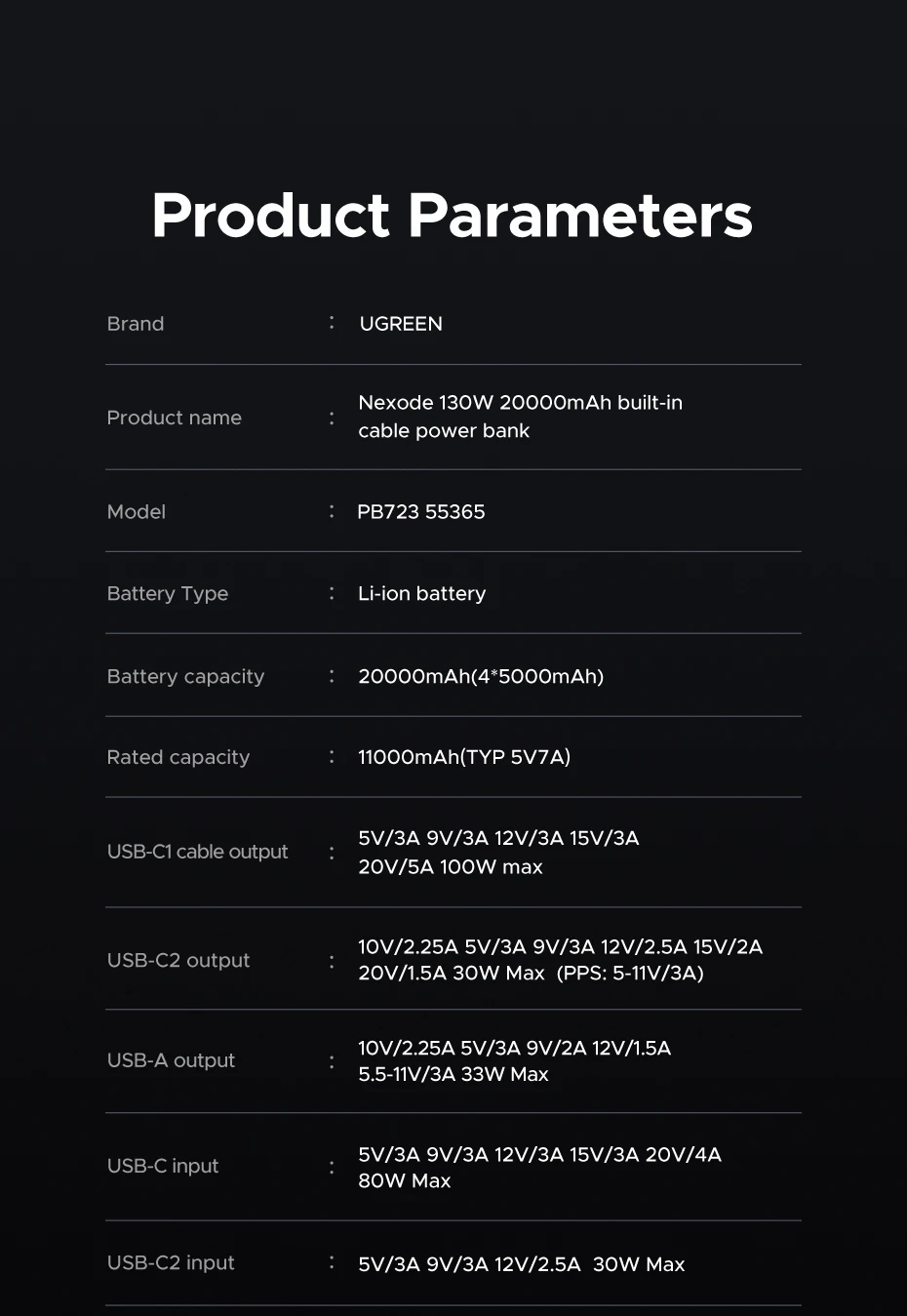
Task: Click the USB-A output label
Action: 172,1060
